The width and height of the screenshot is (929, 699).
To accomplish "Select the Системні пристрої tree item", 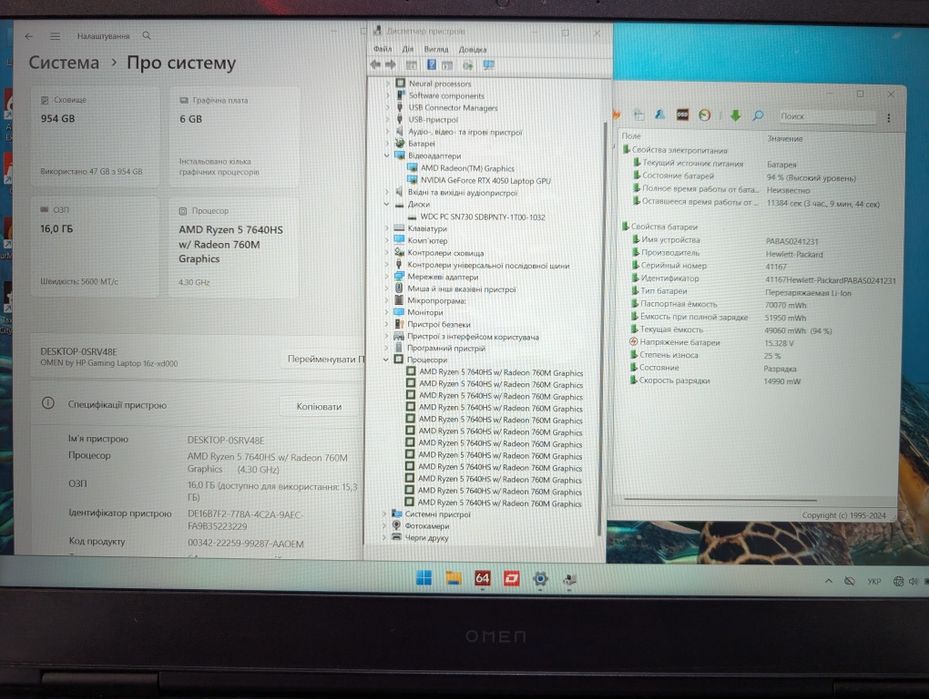I will [x=437, y=514].
